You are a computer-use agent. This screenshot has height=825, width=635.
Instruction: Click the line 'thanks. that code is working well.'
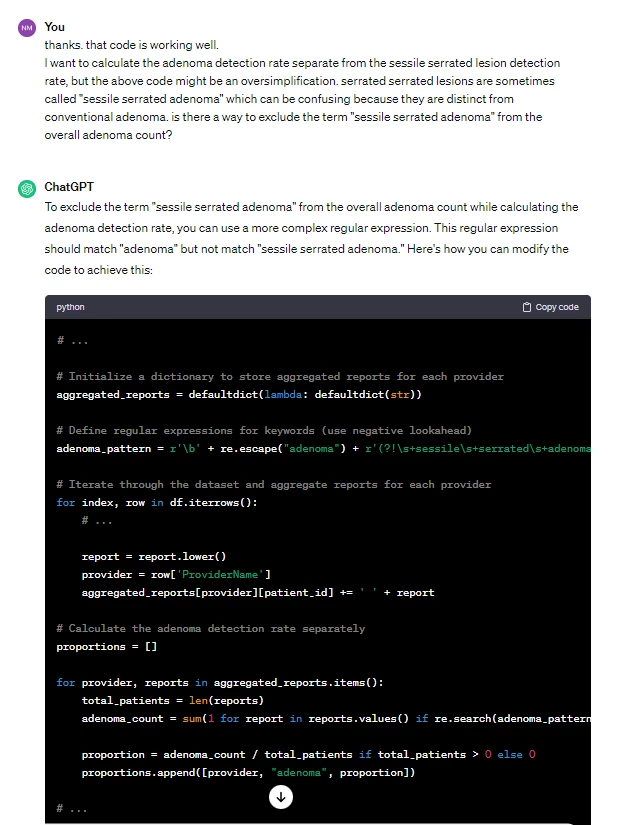132,45
